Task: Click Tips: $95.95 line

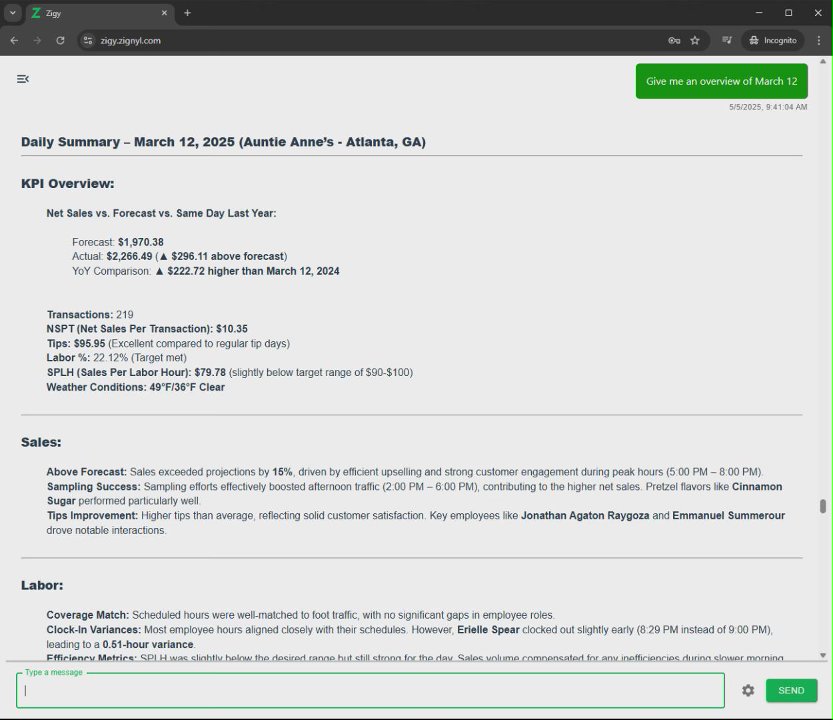Action: point(168,343)
